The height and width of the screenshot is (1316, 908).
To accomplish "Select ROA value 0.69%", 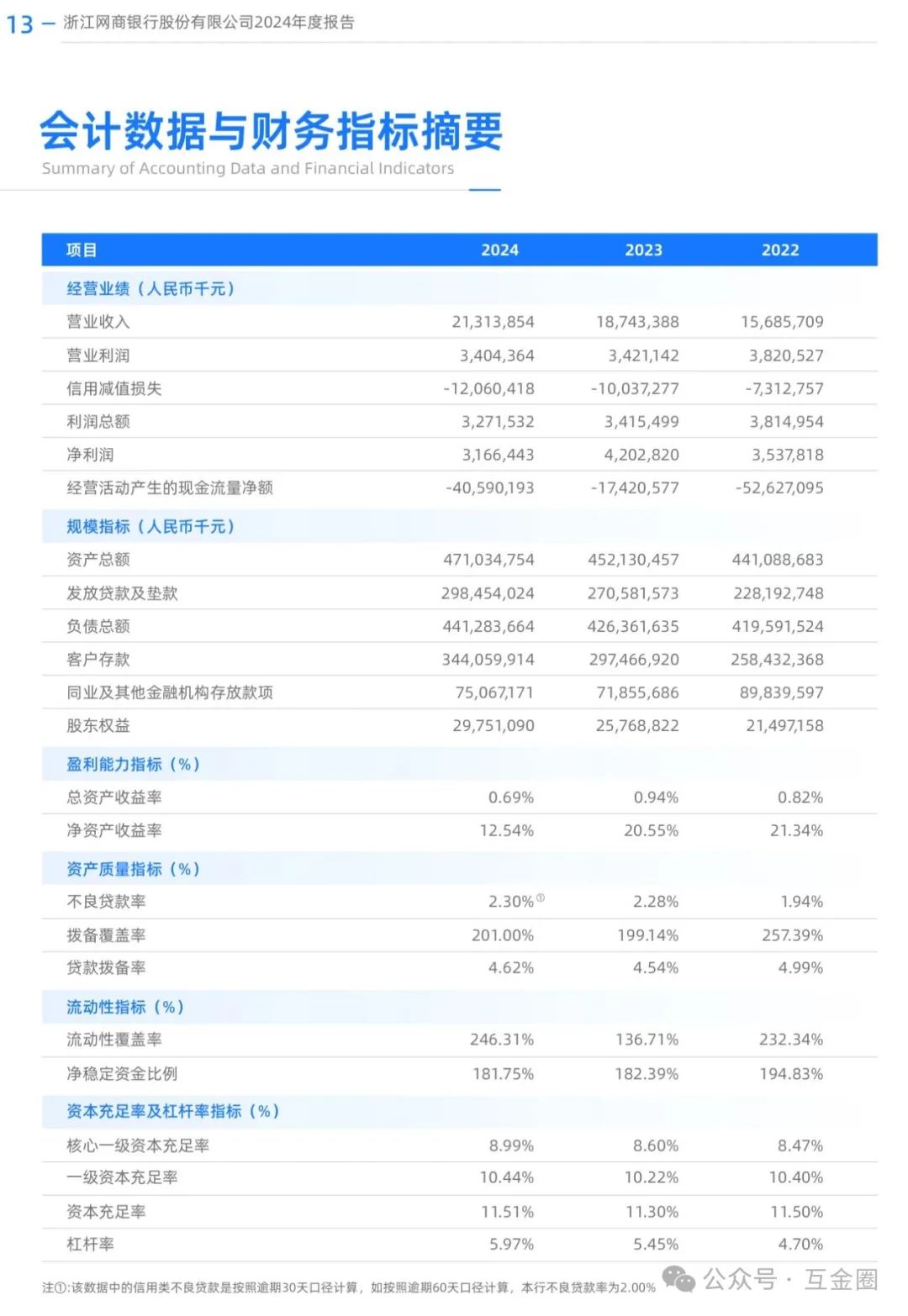I will point(511,797).
